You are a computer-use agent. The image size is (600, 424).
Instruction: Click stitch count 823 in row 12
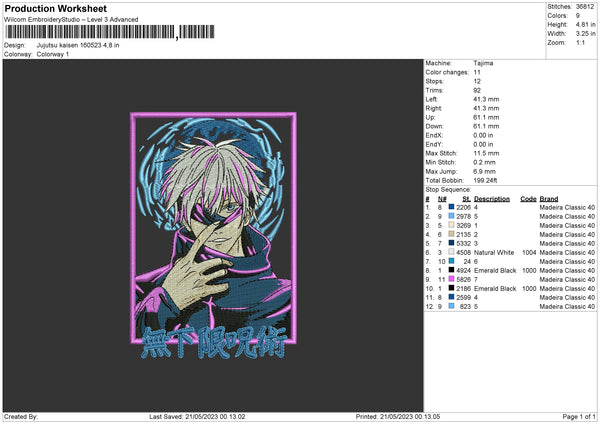(x=466, y=307)
